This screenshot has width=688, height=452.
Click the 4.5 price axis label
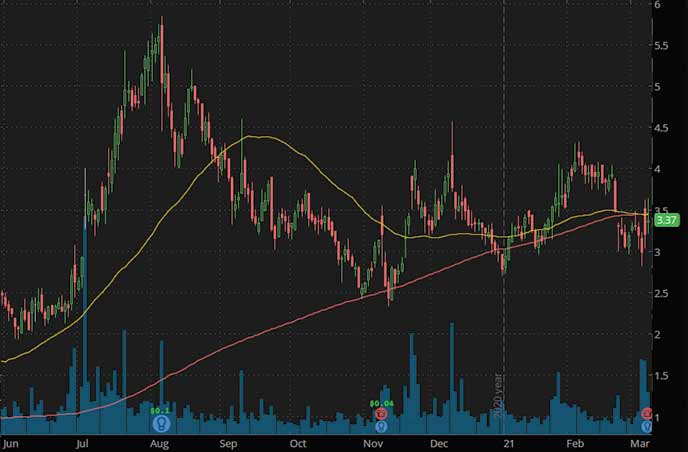[661, 128]
